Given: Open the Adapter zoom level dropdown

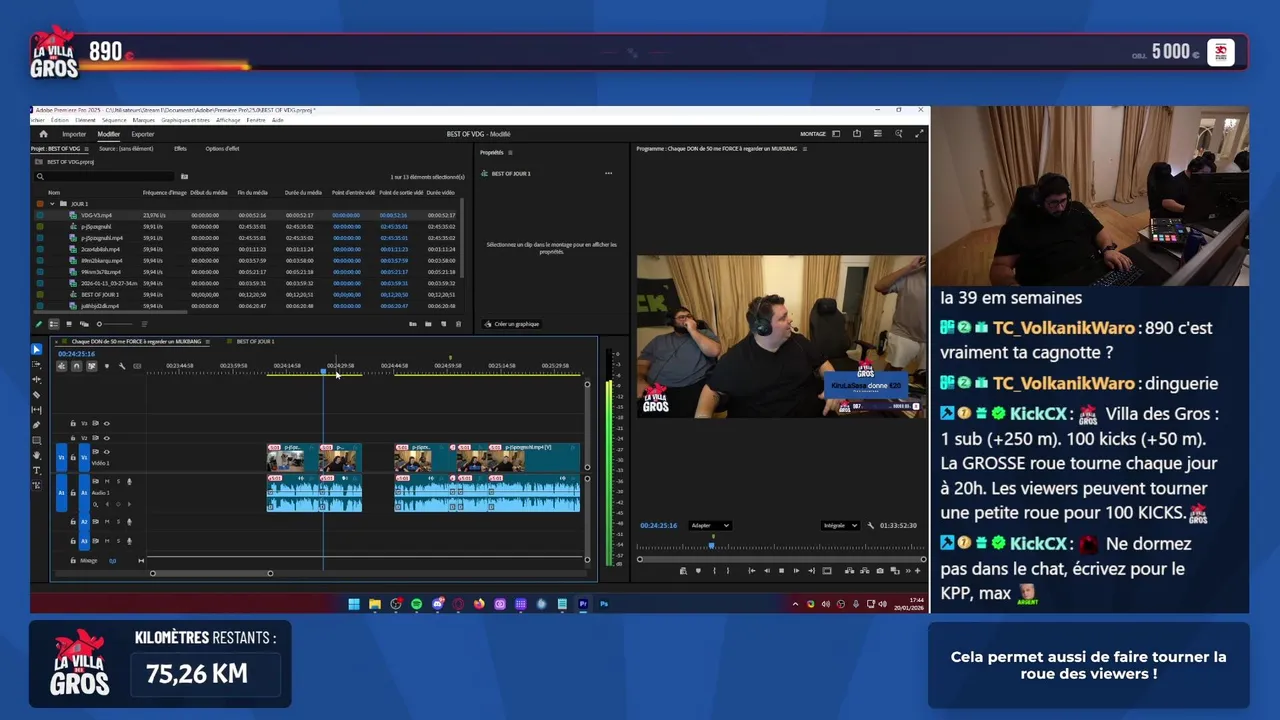Looking at the screenshot, I should click(x=710, y=526).
